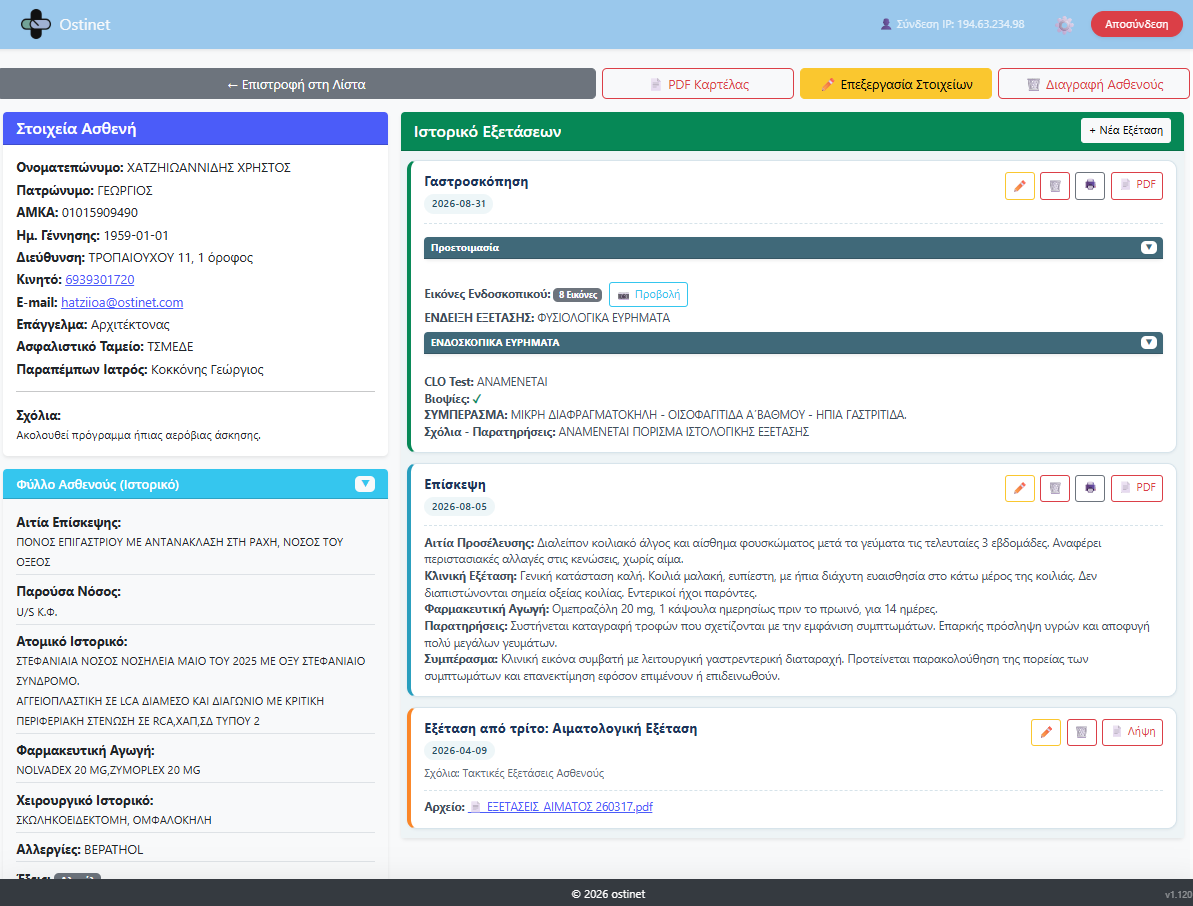Download PDF of the Επίσκεψη record
Image resolution: width=1193 pixels, height=906 pixels.
(x=1137, y=488)
